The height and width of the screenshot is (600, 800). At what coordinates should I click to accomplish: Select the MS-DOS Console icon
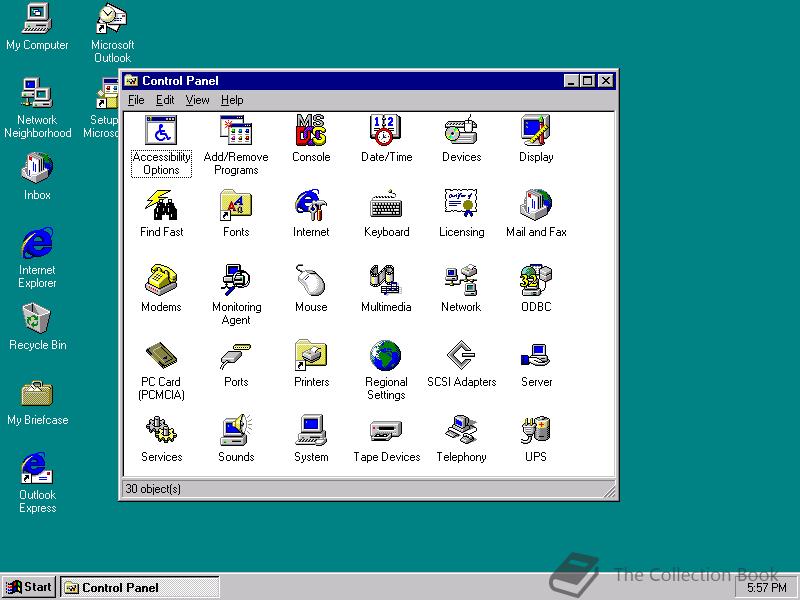click(311, 139)
